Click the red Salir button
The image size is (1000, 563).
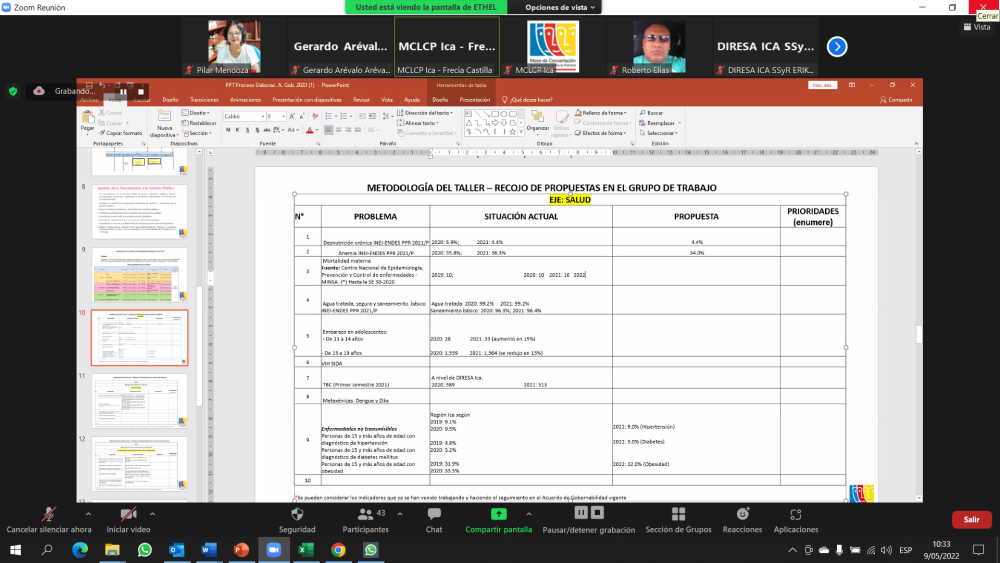coord(971,519)
